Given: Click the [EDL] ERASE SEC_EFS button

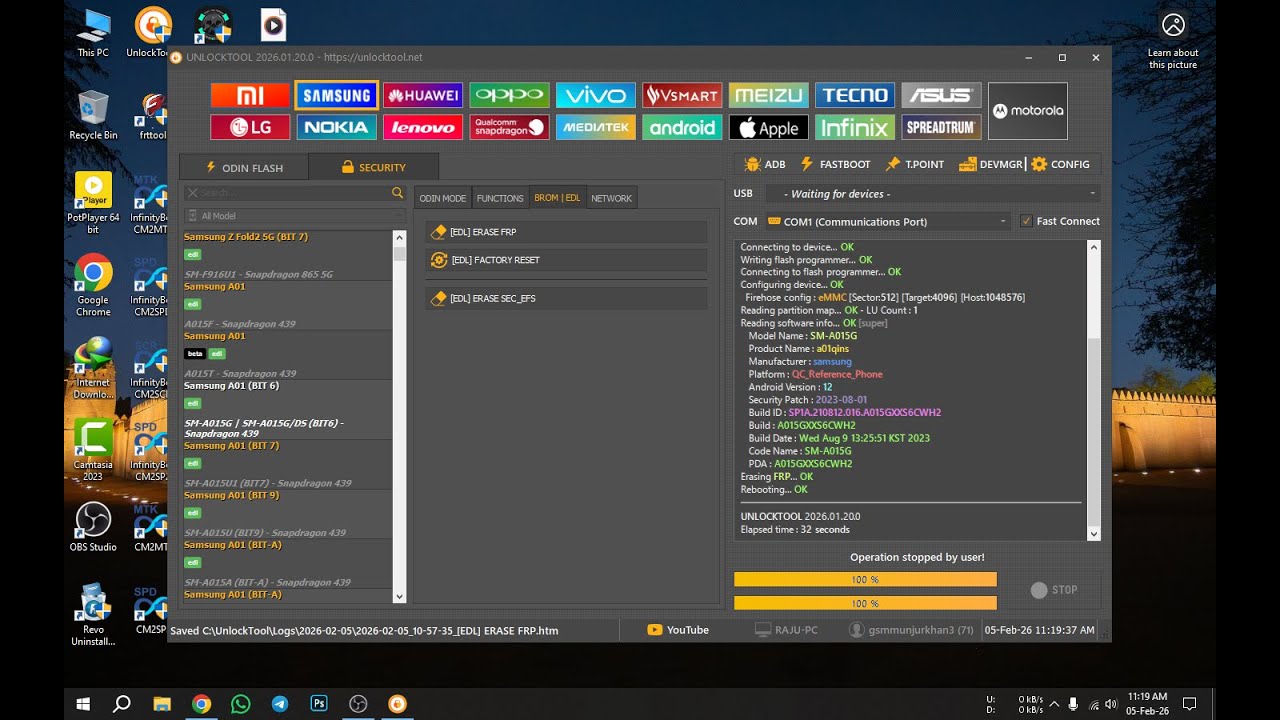Looking at the screenshot, I should [x=566, y=298].
